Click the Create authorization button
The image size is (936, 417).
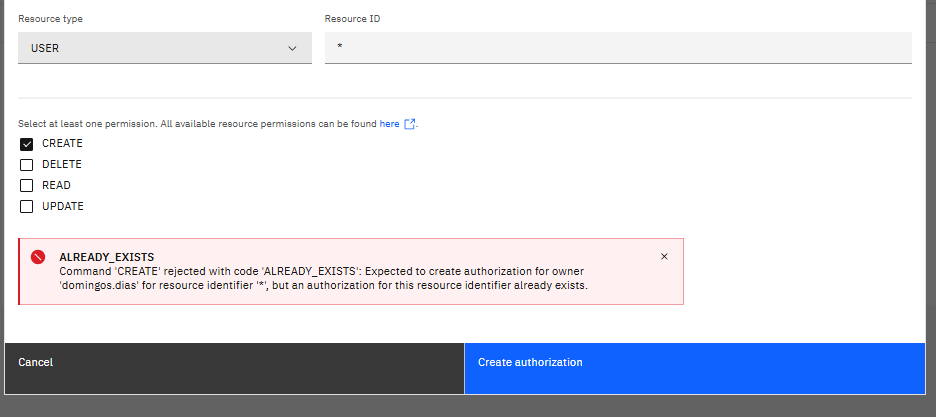695,368
